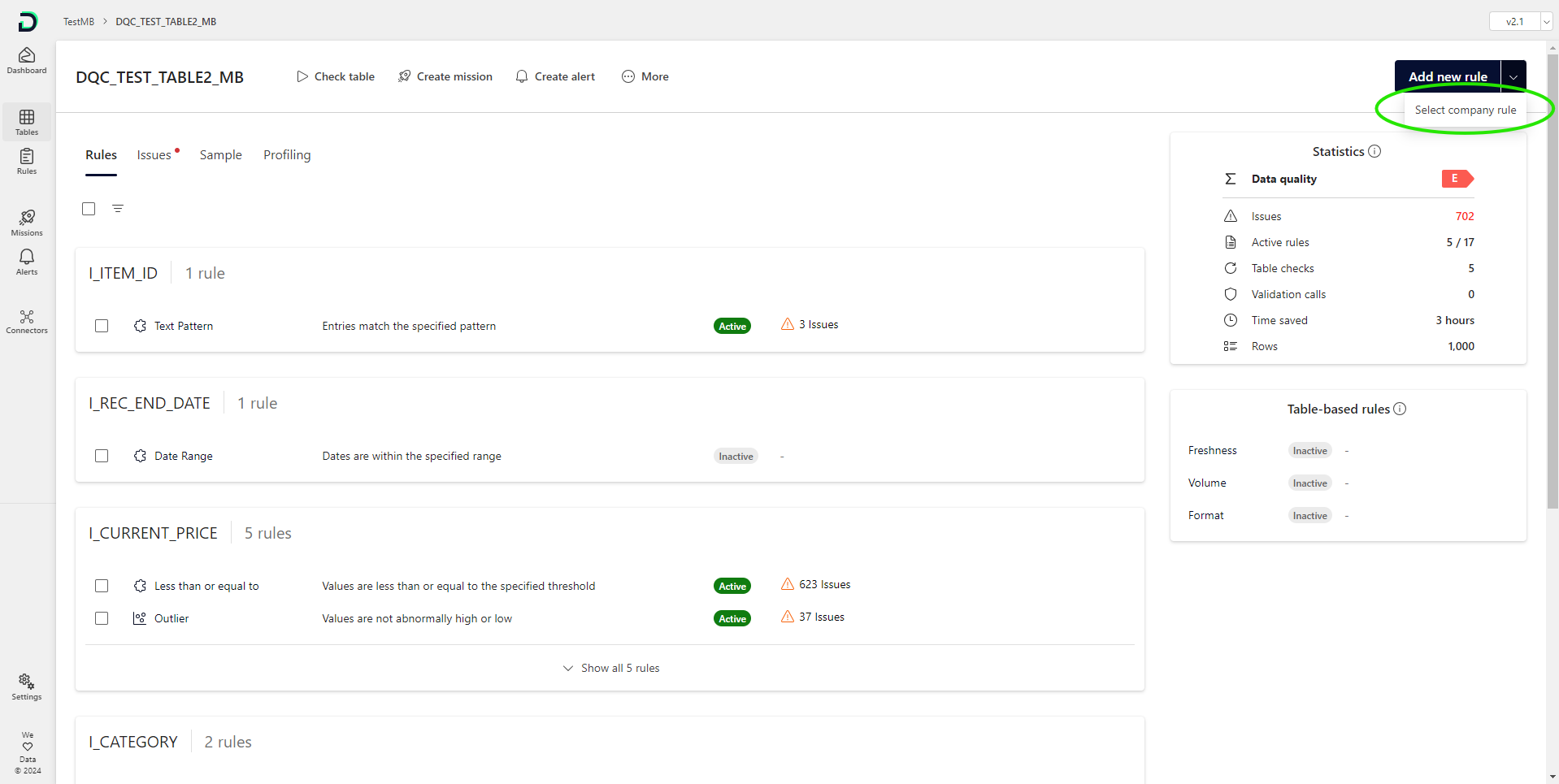Click the sigma icon beside Data quality
This screenshot has height=784, width=1559.
[1231, 179]
